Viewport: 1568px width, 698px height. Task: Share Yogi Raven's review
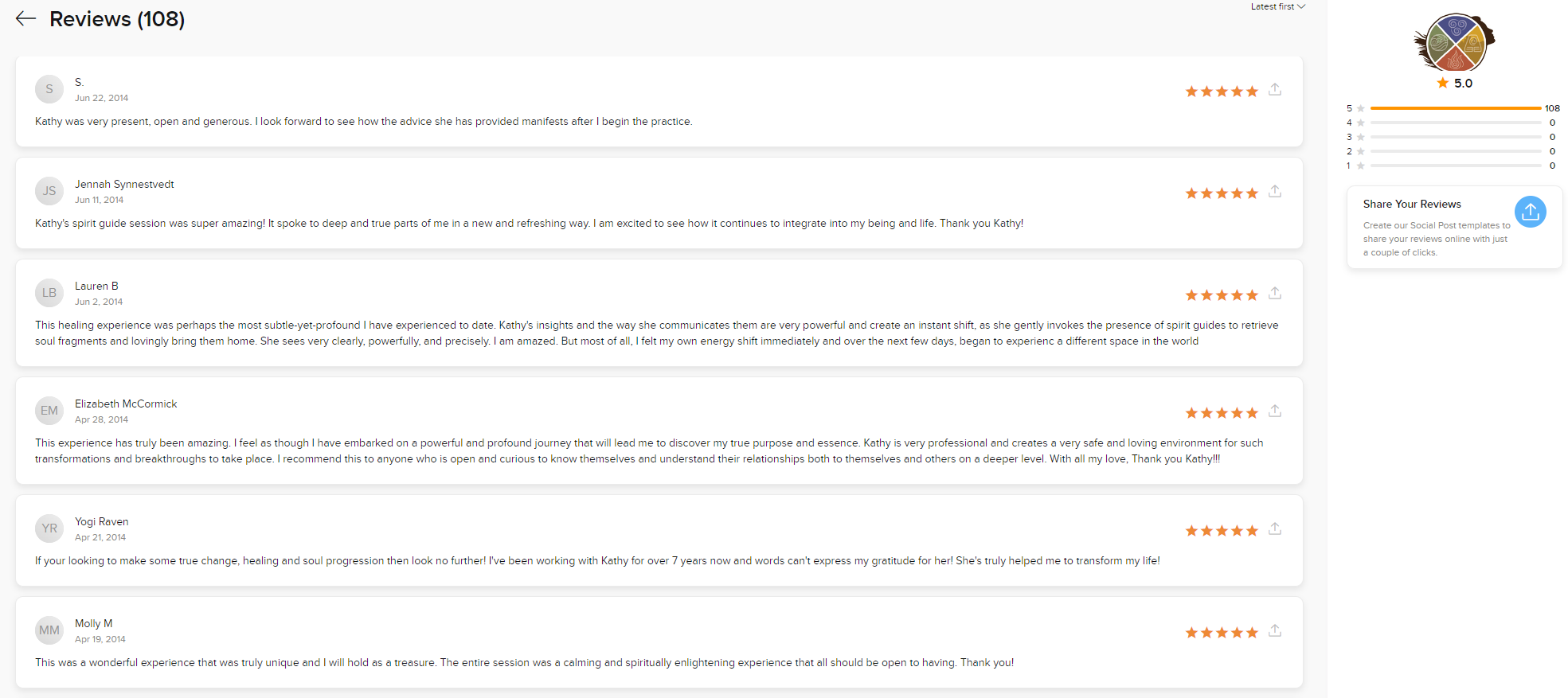(1275, 528)
